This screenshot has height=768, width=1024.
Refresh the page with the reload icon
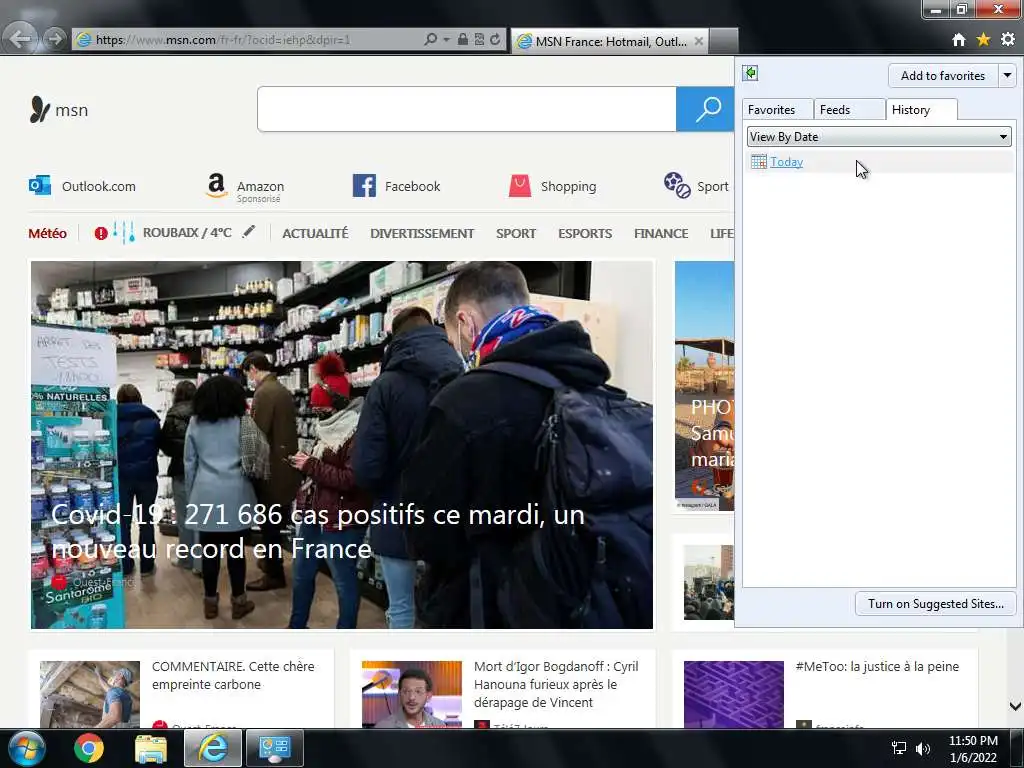pyautogui.click(x=496, y=40)
